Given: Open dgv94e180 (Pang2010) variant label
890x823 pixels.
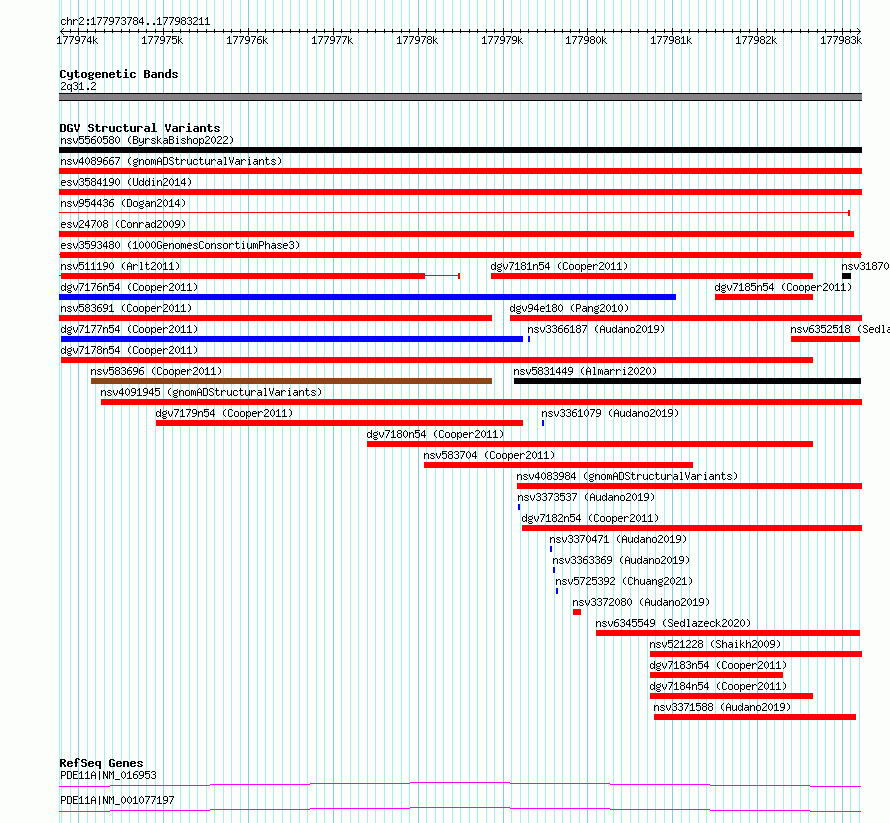Looking at the screenshot, I should click(x=569, y=308).
